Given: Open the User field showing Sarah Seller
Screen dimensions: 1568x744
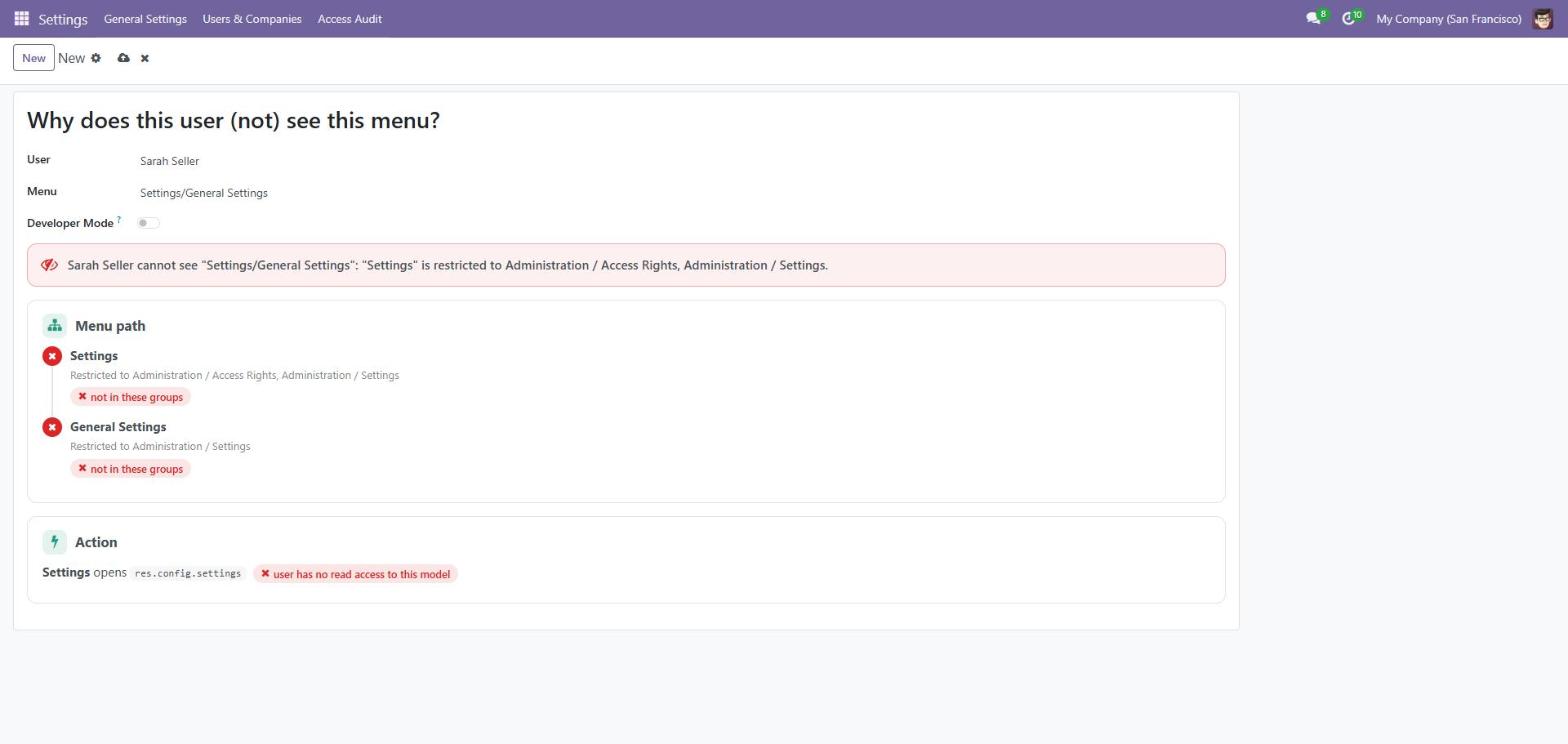Looking at the screenshot, I should pyautogui.click(x=170, y=161).
